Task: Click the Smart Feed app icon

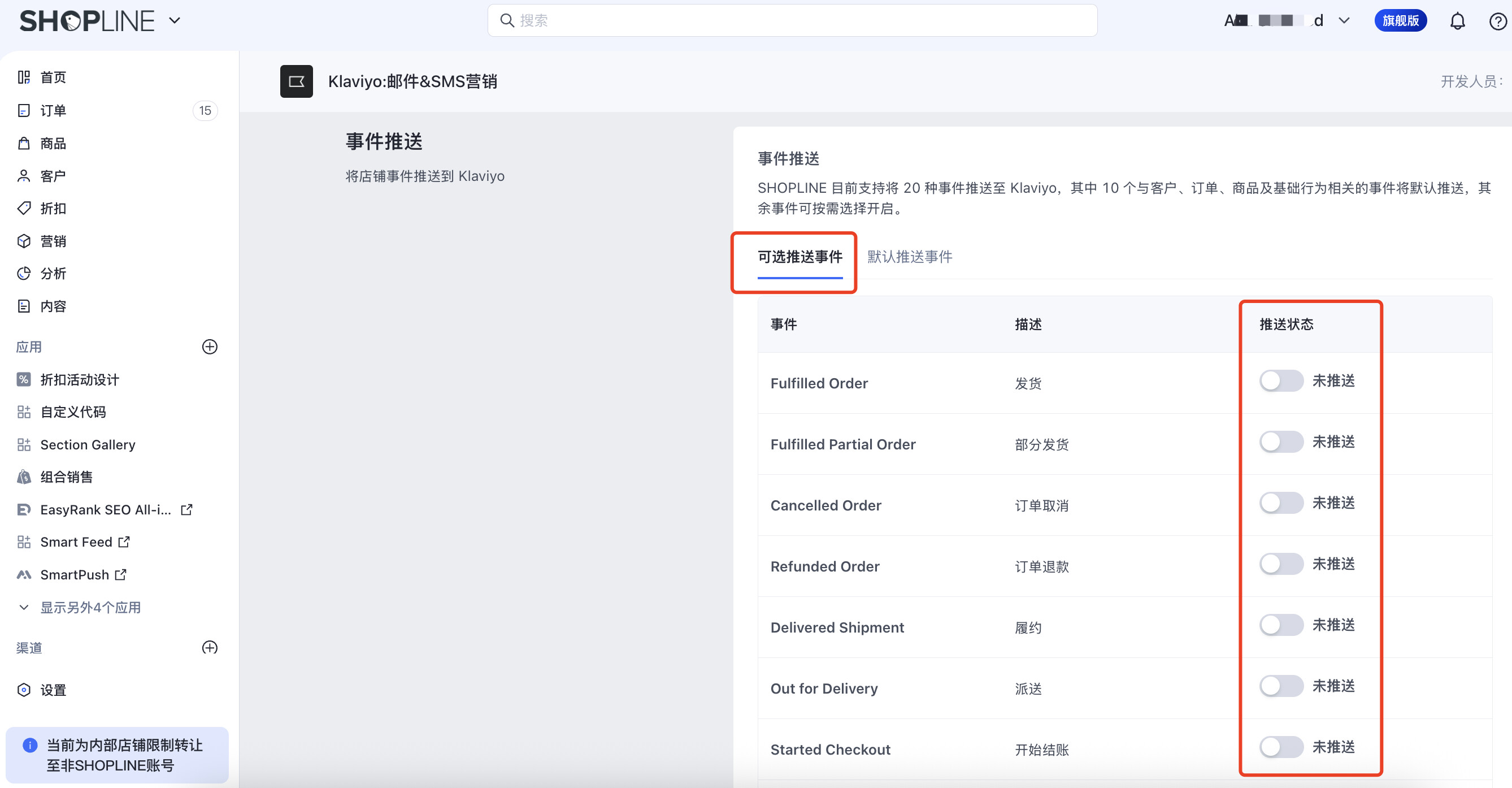Action: pyautogui.click(x=24, y=542)
